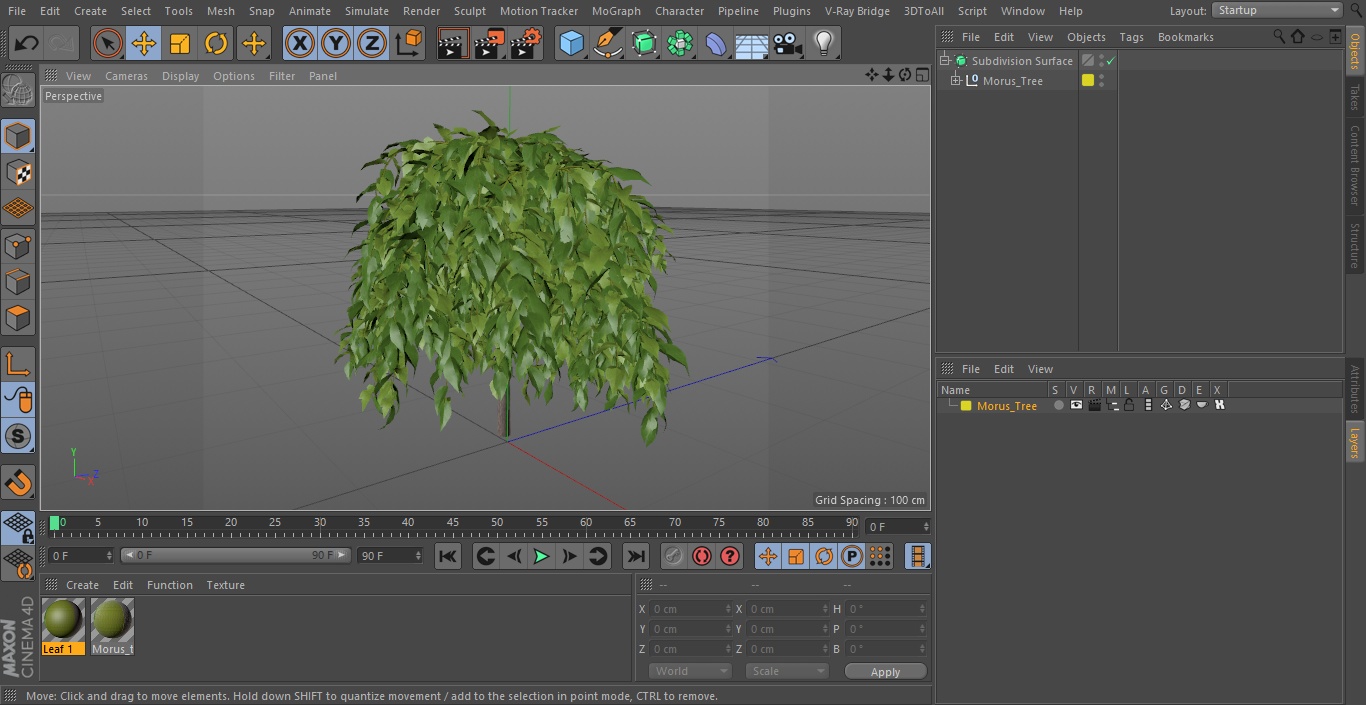Add a Light object
This screenshot has height=705, width=1366.
(x=823, y=44)
